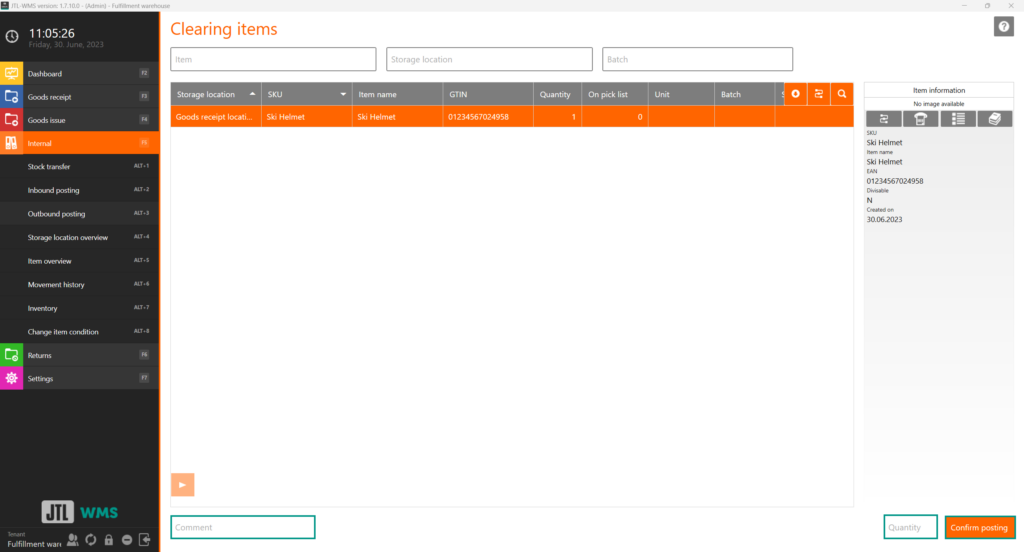Click the download arrow icon in table header

[x=795, y=94]
